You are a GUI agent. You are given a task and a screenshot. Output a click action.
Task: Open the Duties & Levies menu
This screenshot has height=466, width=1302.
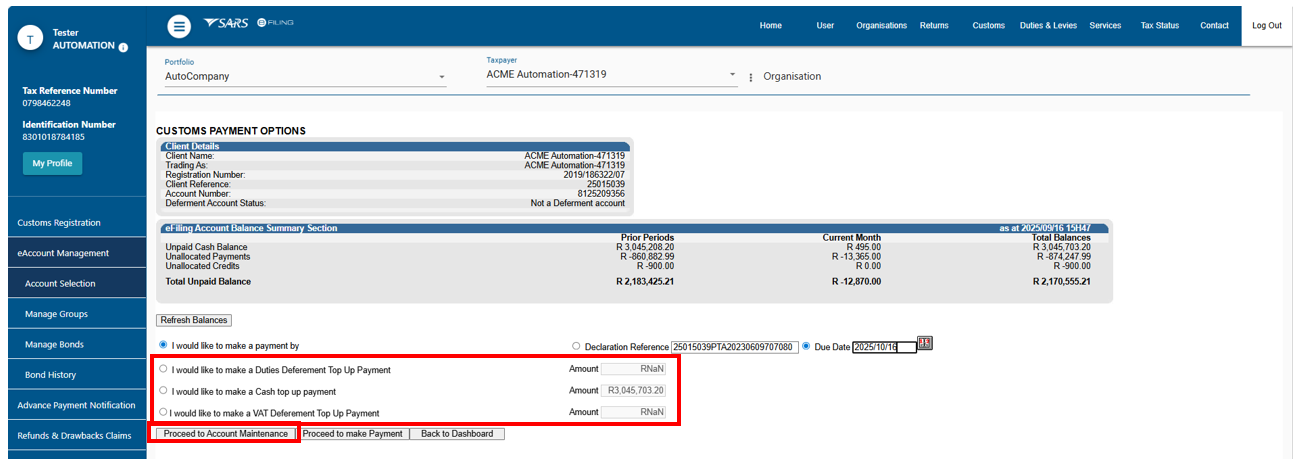coord(1048,26)
